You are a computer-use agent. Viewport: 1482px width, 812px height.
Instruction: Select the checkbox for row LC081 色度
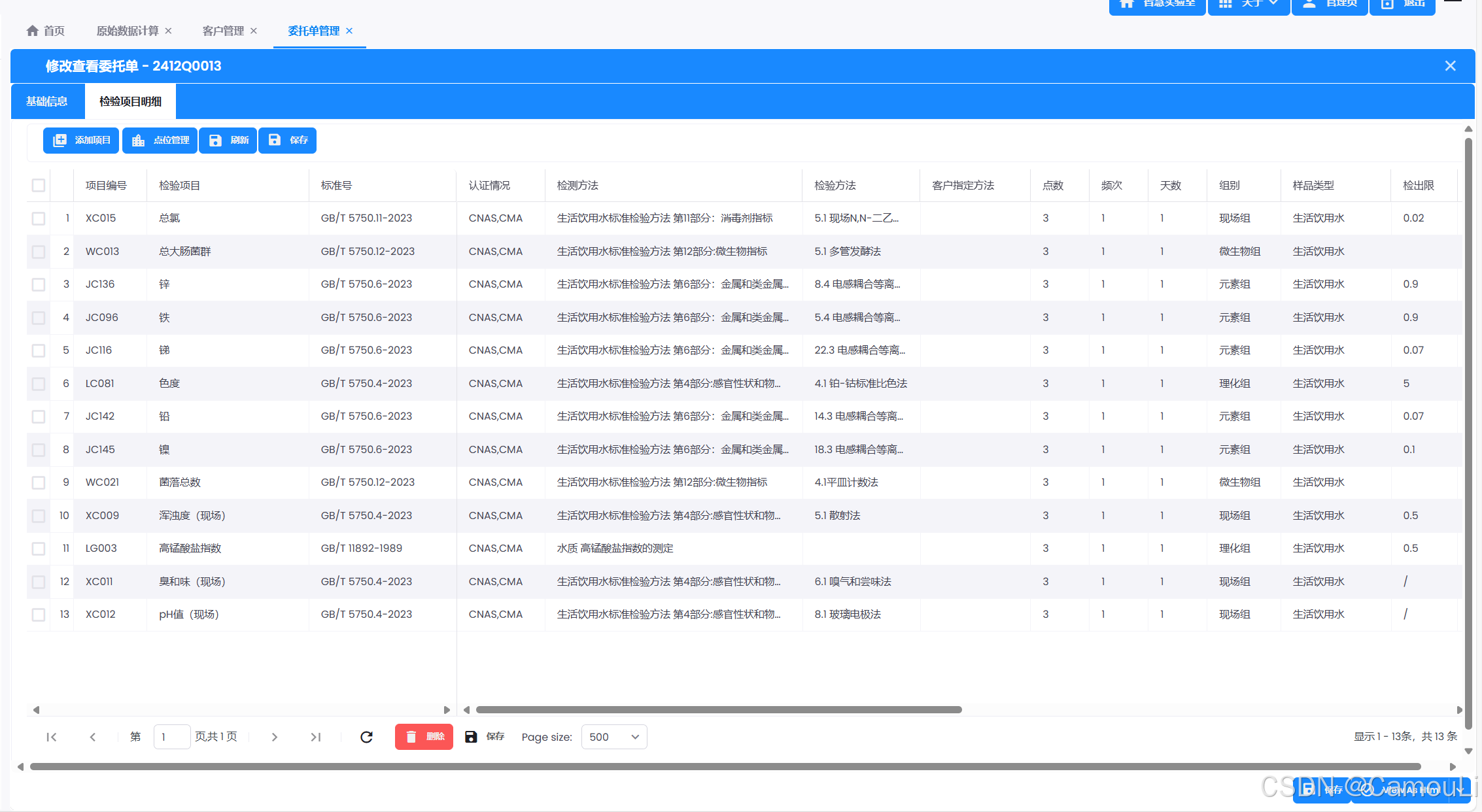click(x=39, y=384)
